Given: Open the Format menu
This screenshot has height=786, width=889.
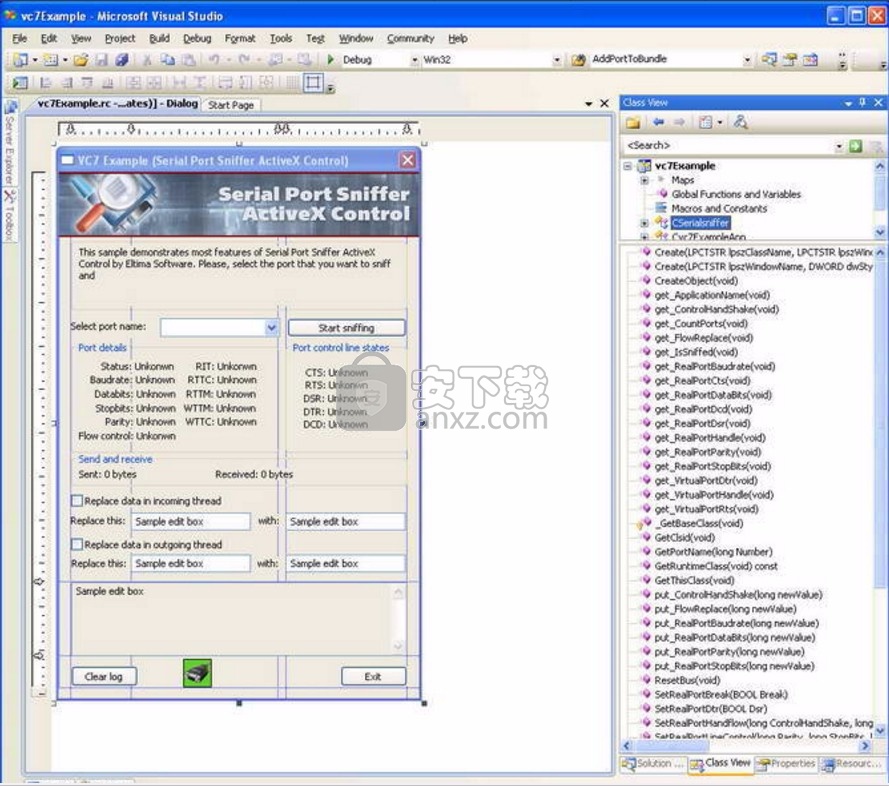Looking at the screenshot, I should tap(240, 39).
